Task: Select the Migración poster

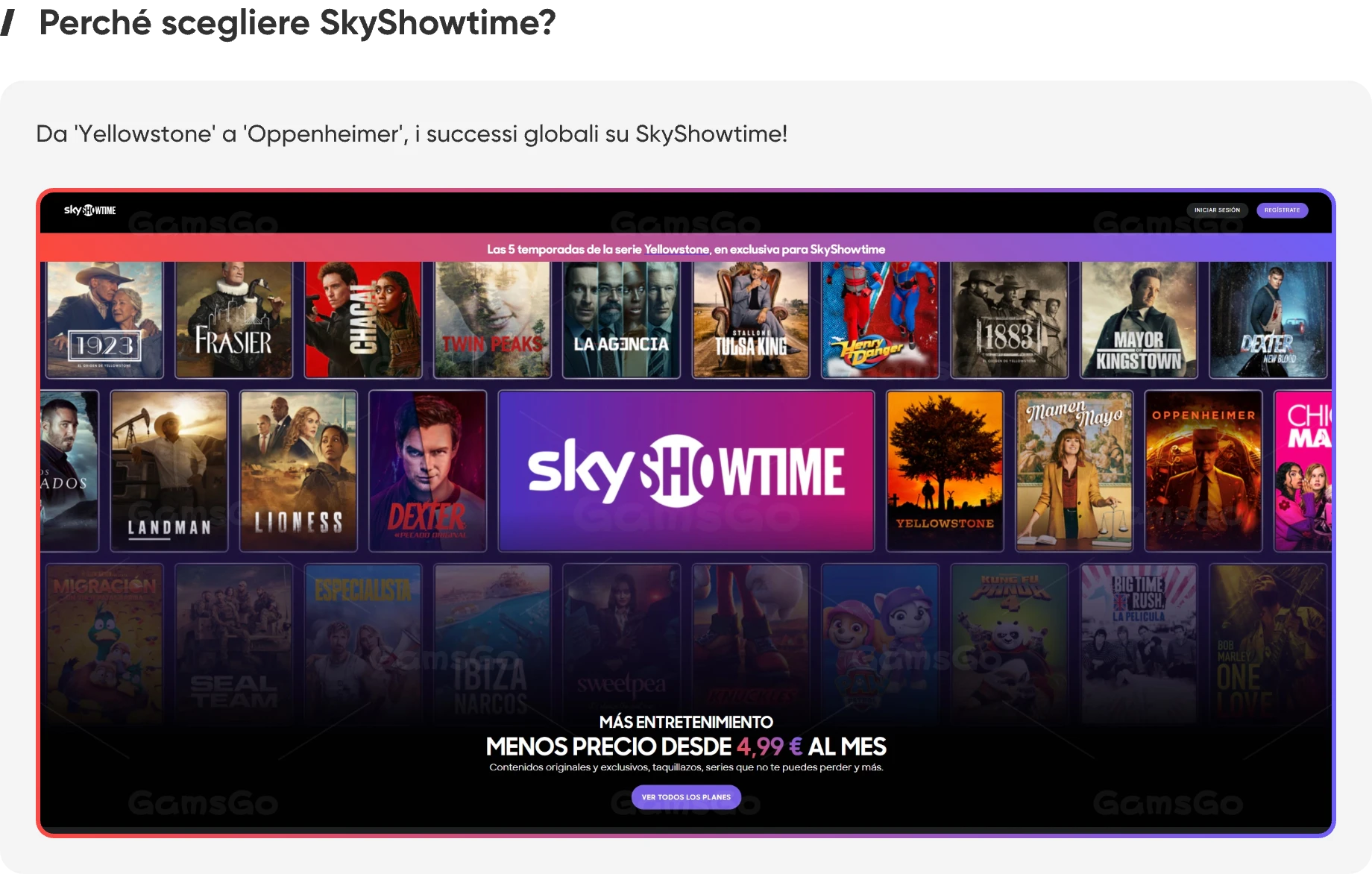Action: click(104, 643)
